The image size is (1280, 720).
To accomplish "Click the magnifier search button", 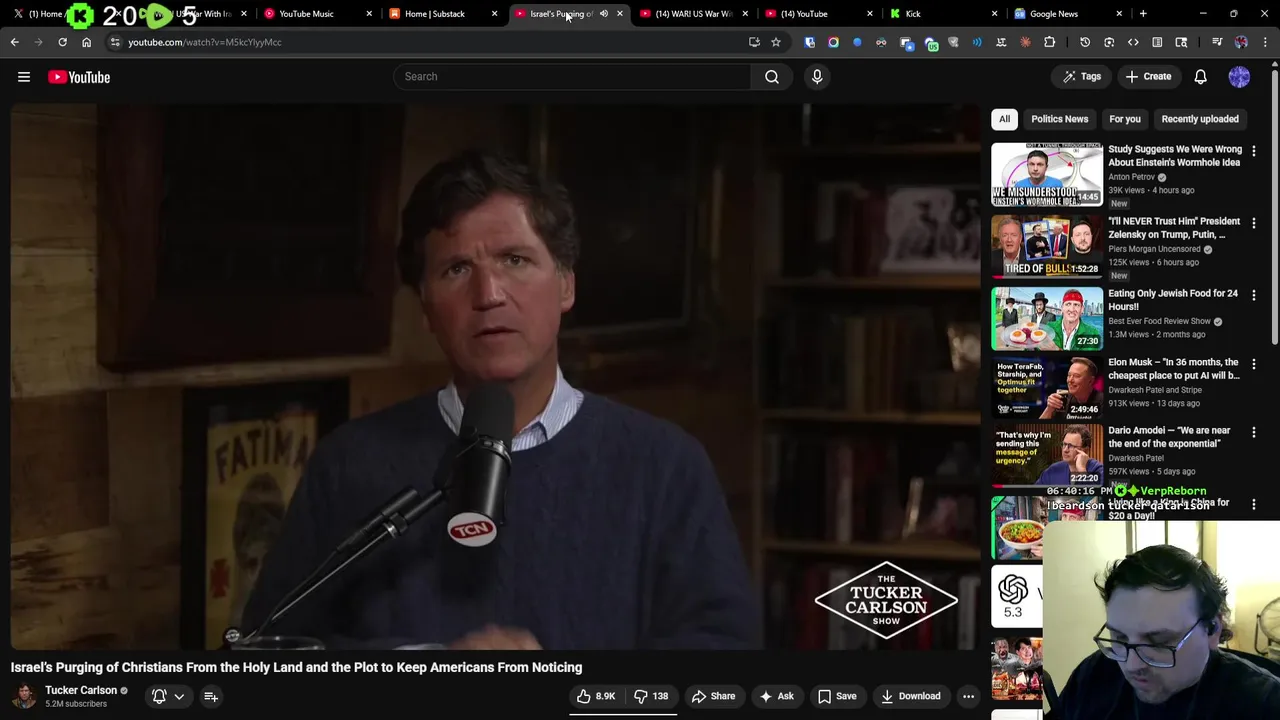I will click(772, 76).
